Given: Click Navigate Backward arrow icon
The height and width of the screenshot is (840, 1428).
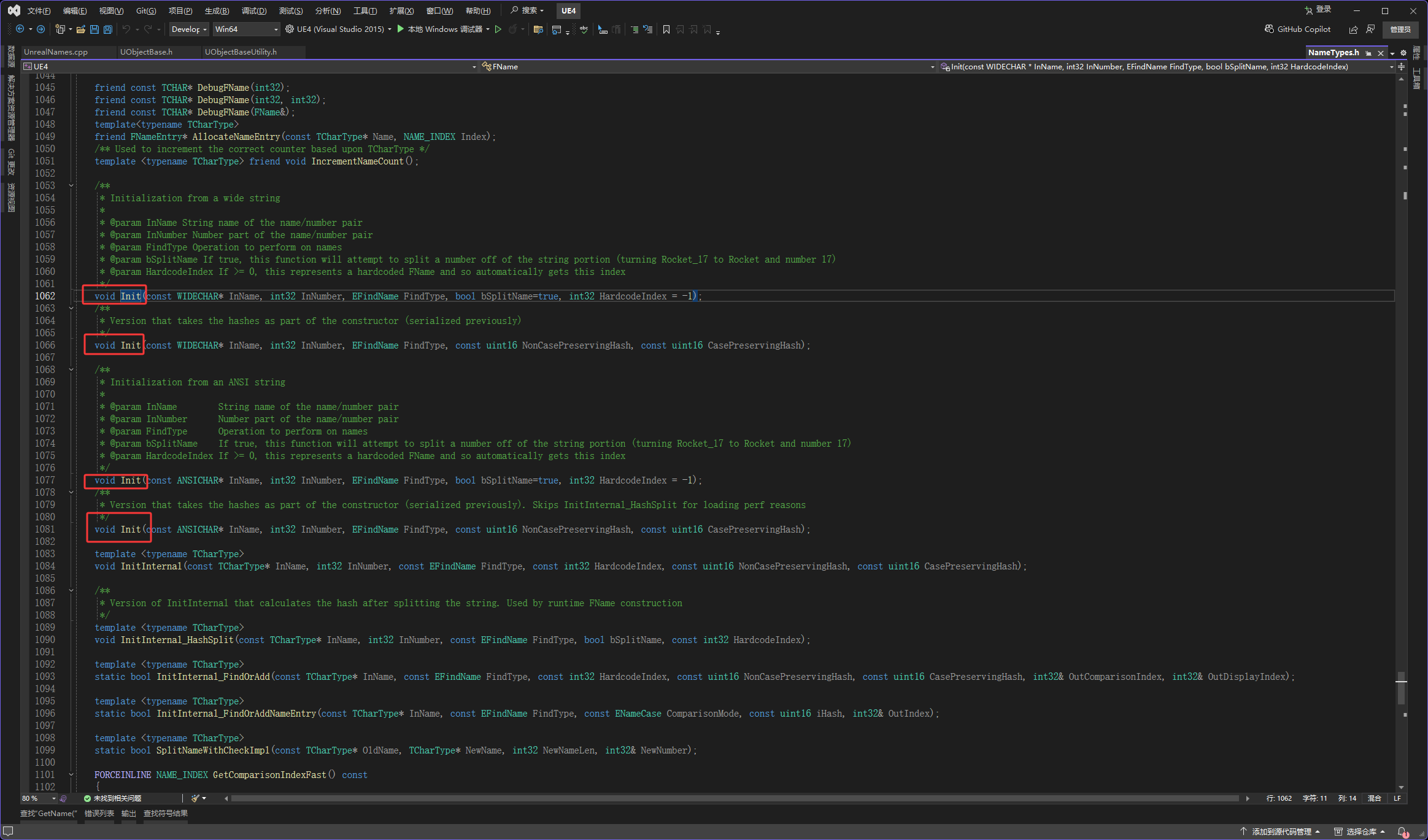Looking at the screenshot, I should coord(20,29).
